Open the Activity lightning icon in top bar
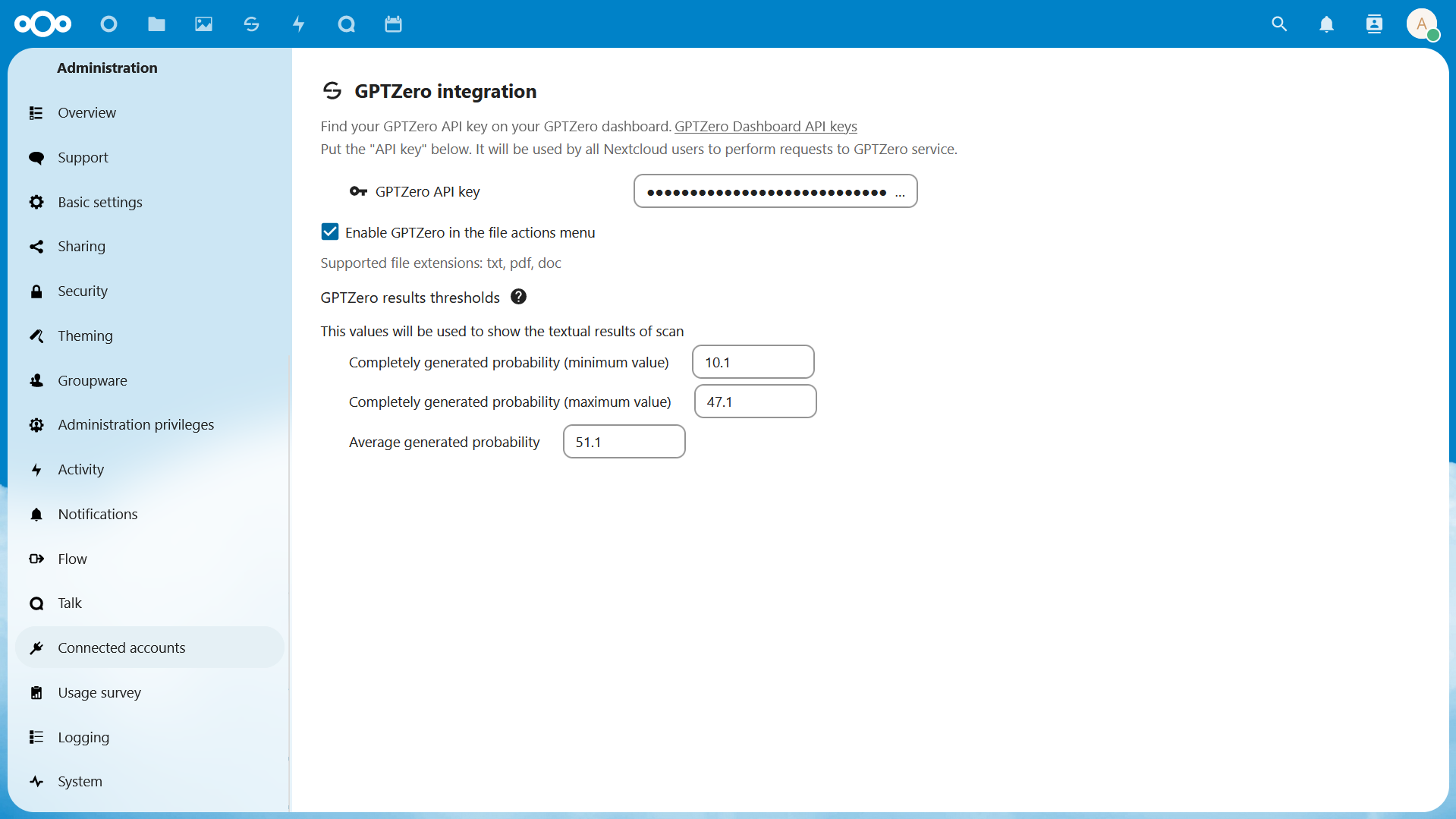This screenshot has width=1456, height=819. pyautogui.click(x=299, y=24)
